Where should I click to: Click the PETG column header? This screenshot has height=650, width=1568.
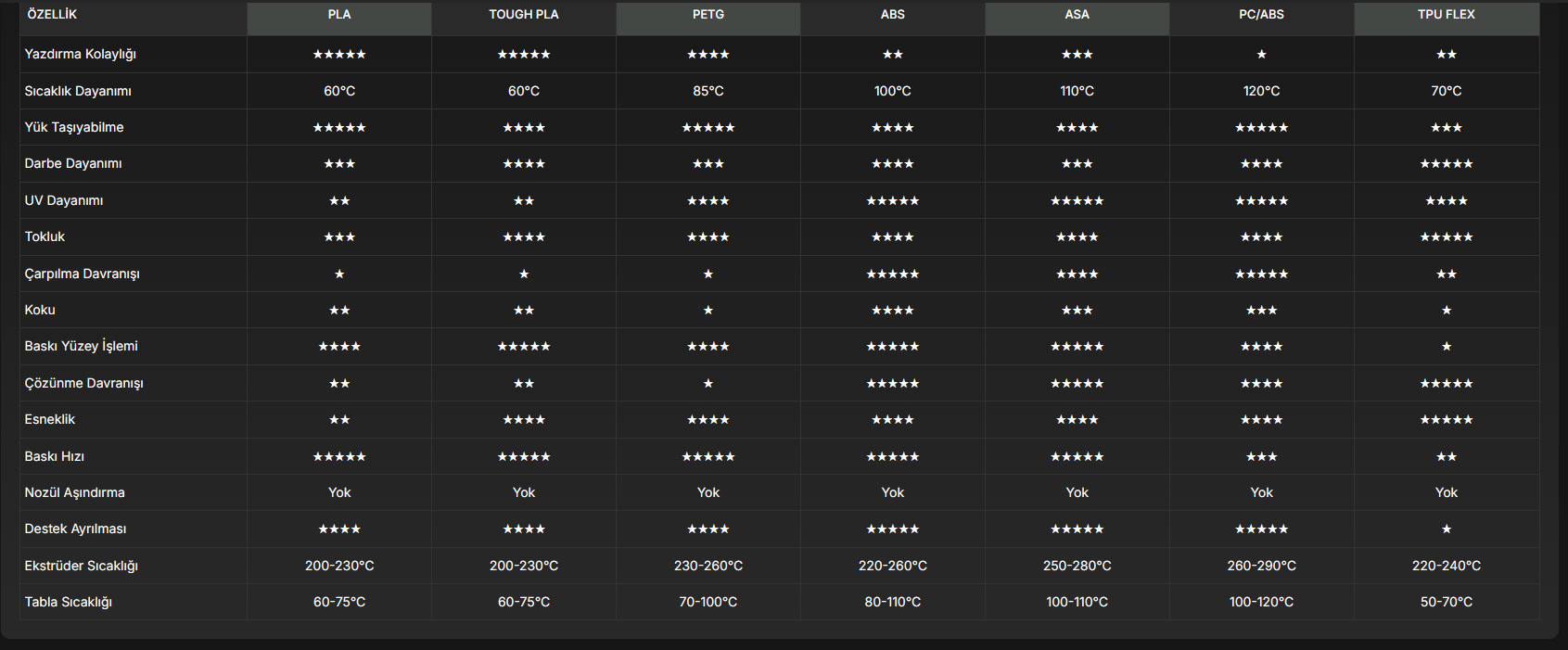[708, 15]
